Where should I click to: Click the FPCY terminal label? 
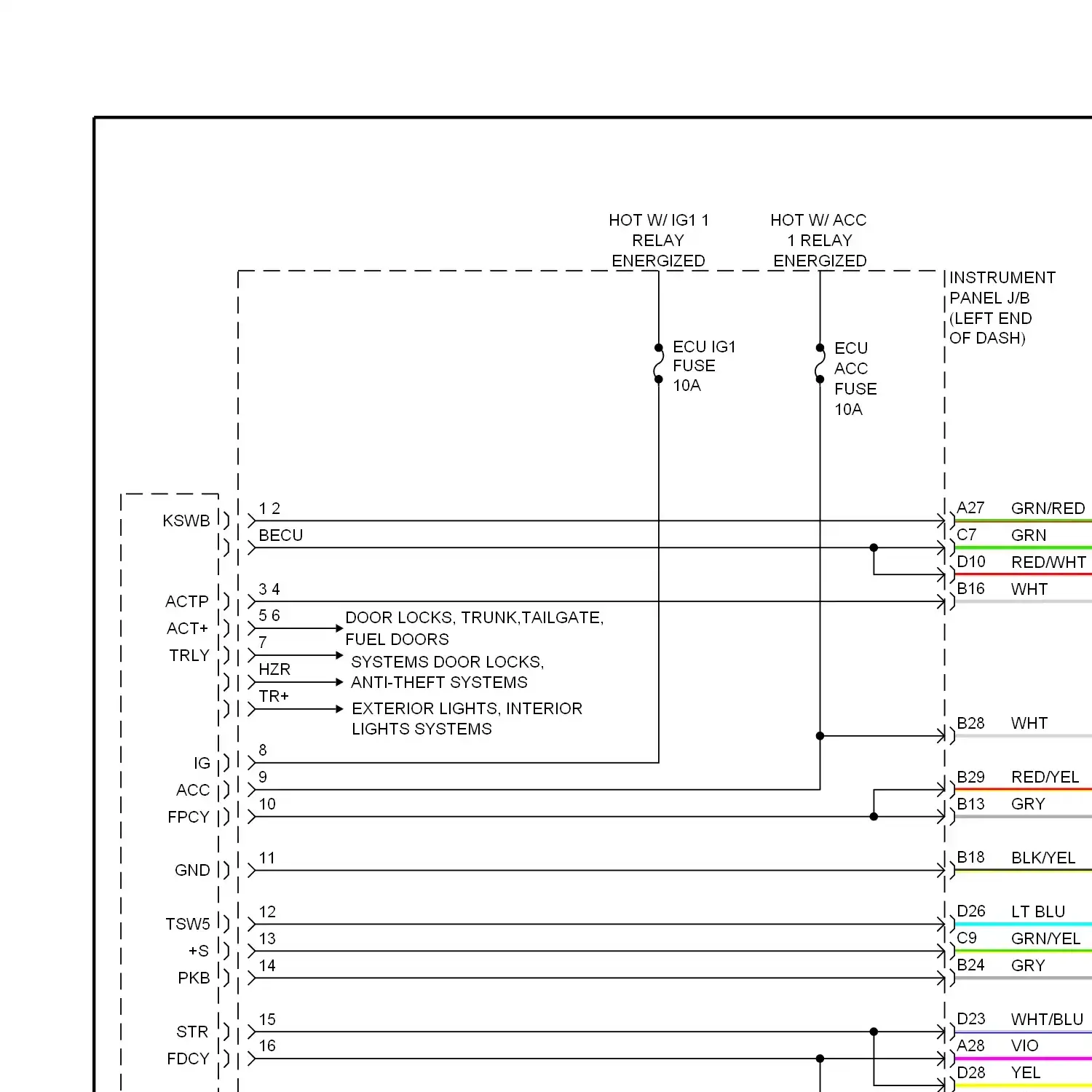click(189, 817)
